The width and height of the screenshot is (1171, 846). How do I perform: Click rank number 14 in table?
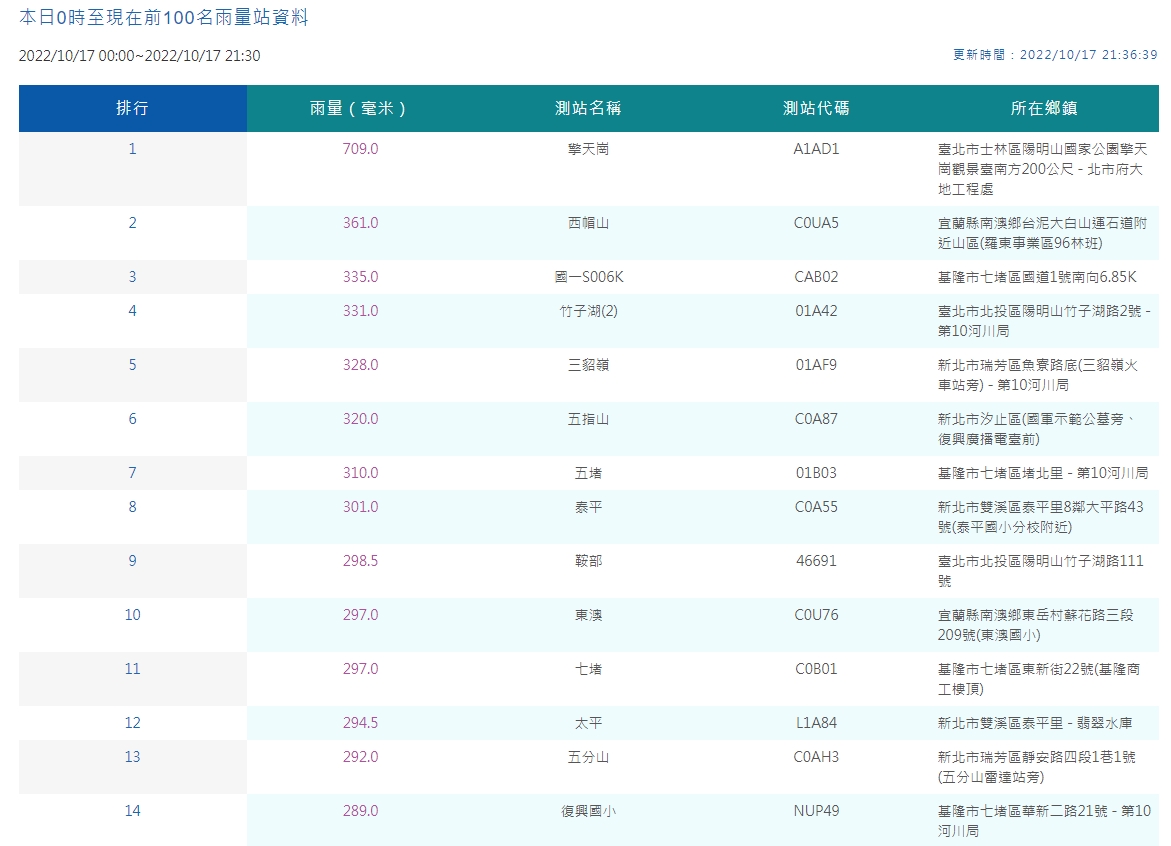click(132, 811)
